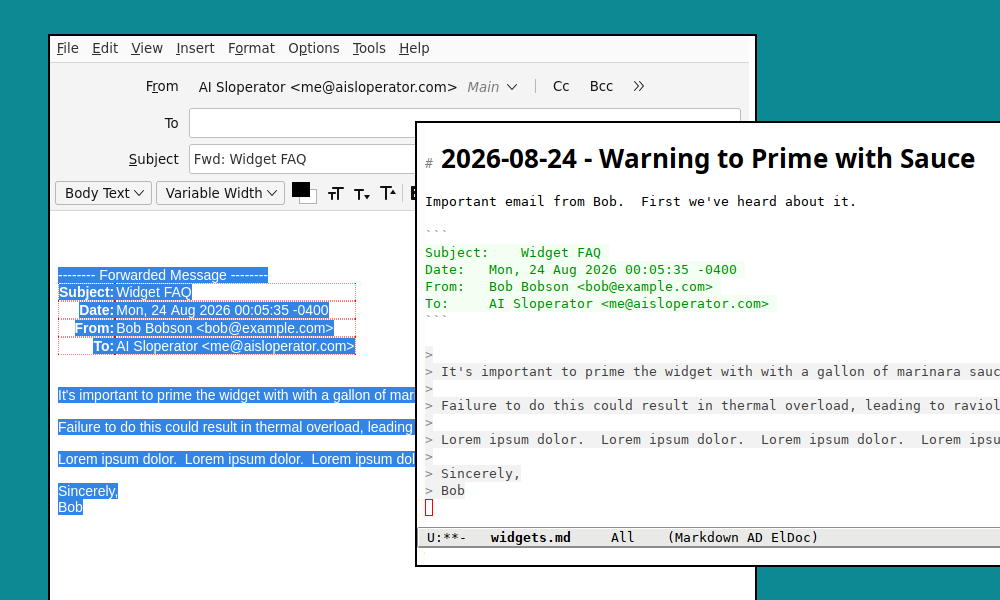
Task: Pick the white background color swatch
Action: (312, 199)
